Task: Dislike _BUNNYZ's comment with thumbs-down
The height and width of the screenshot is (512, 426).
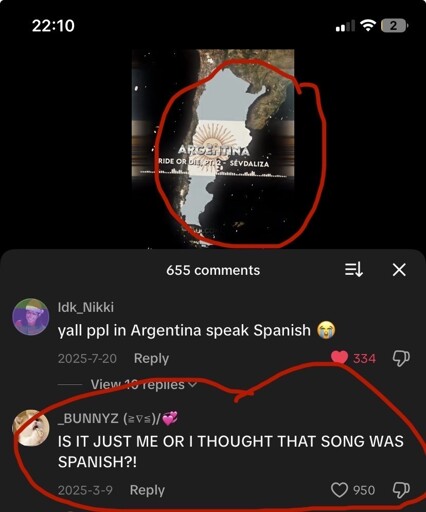Action: [401, 490]
